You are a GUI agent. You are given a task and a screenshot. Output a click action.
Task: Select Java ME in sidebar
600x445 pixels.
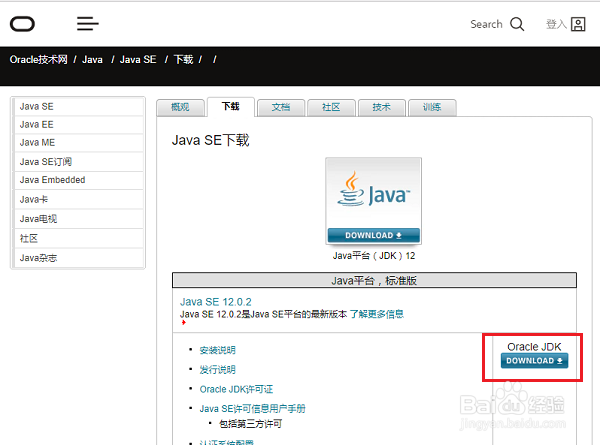pos(78,142)
